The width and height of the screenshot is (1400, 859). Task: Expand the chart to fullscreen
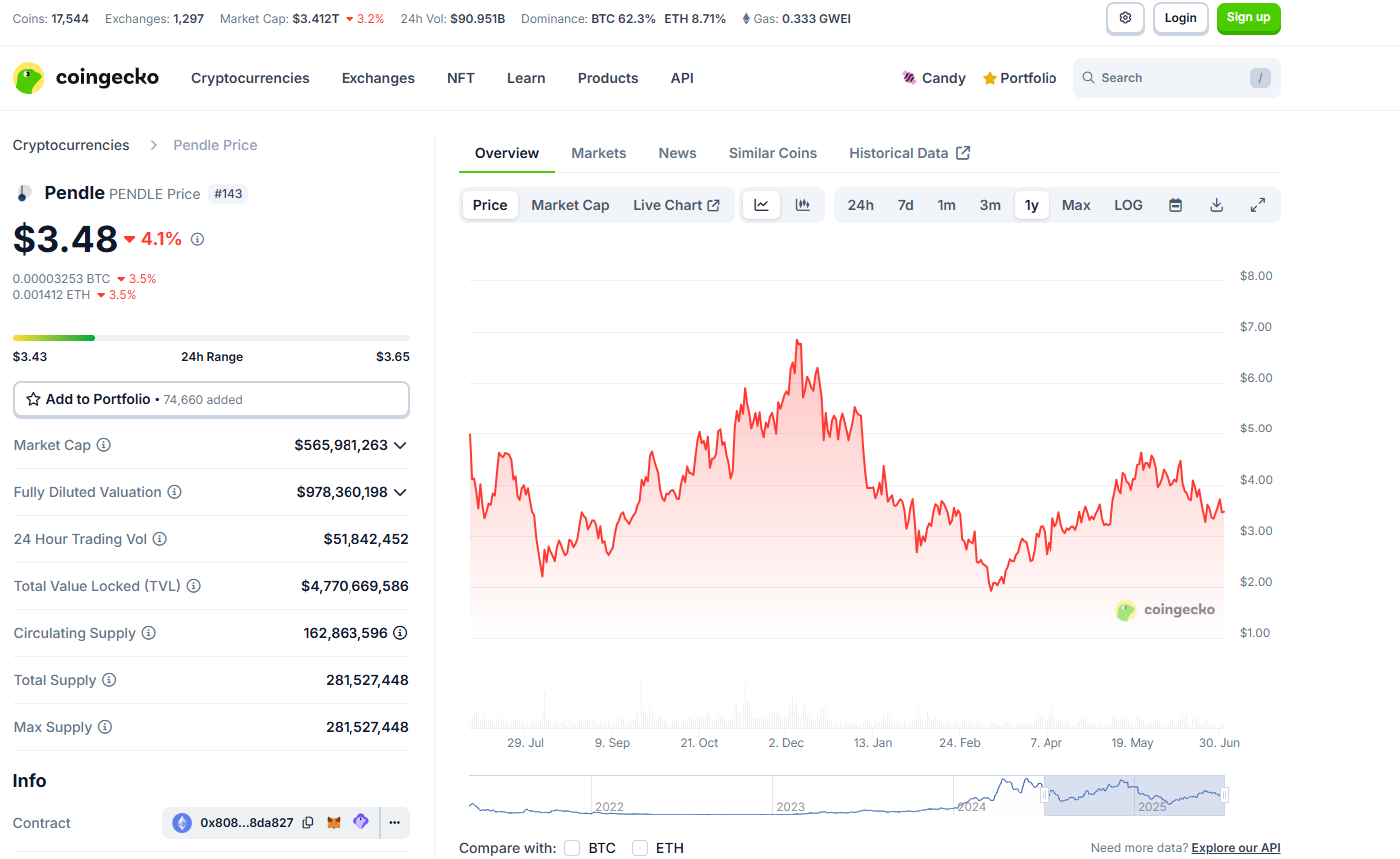point(1258,205)
